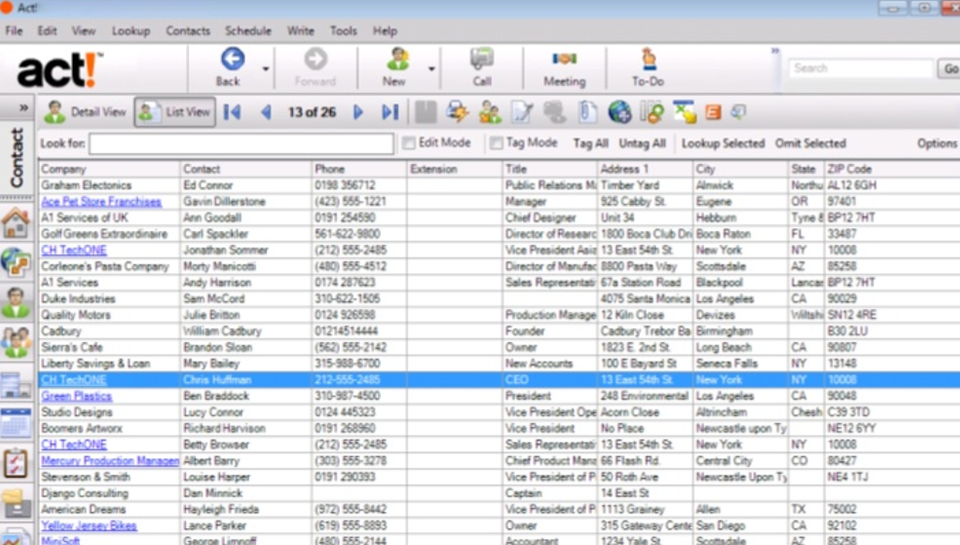
Task: Jump to the first contact record
Action: click(x=232, y=112)
